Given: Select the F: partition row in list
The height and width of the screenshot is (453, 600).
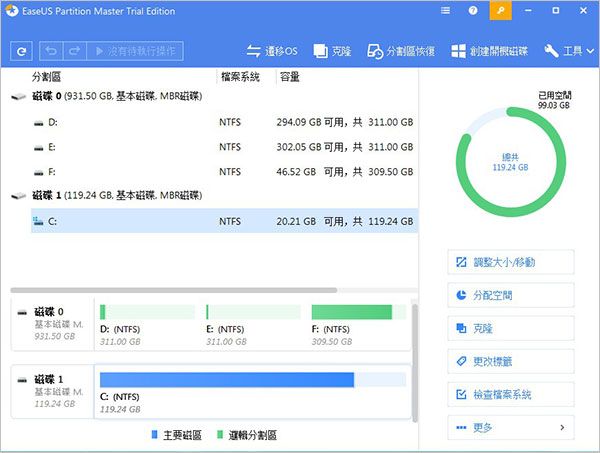Looking at the screenshot, I should point(224,172).
